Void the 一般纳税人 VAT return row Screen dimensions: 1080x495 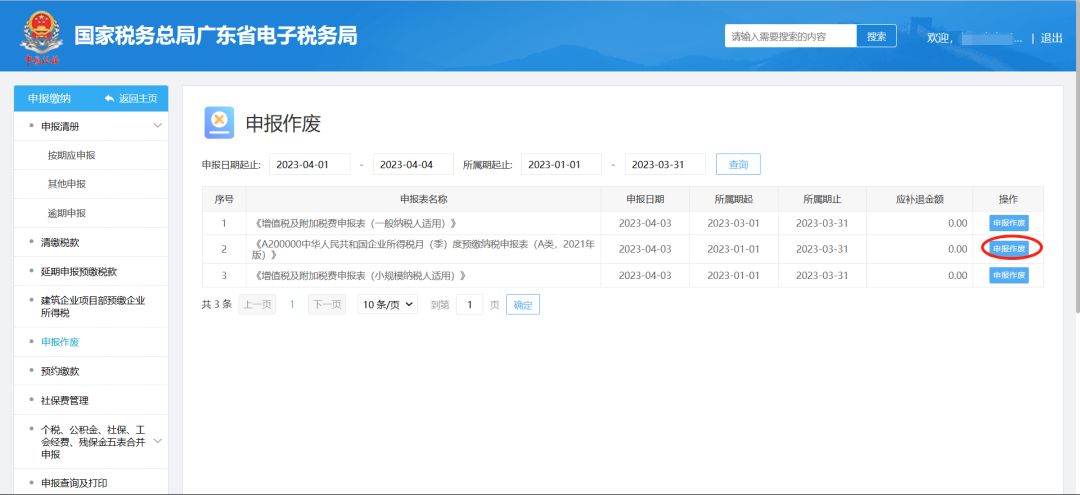[1009, 223]
